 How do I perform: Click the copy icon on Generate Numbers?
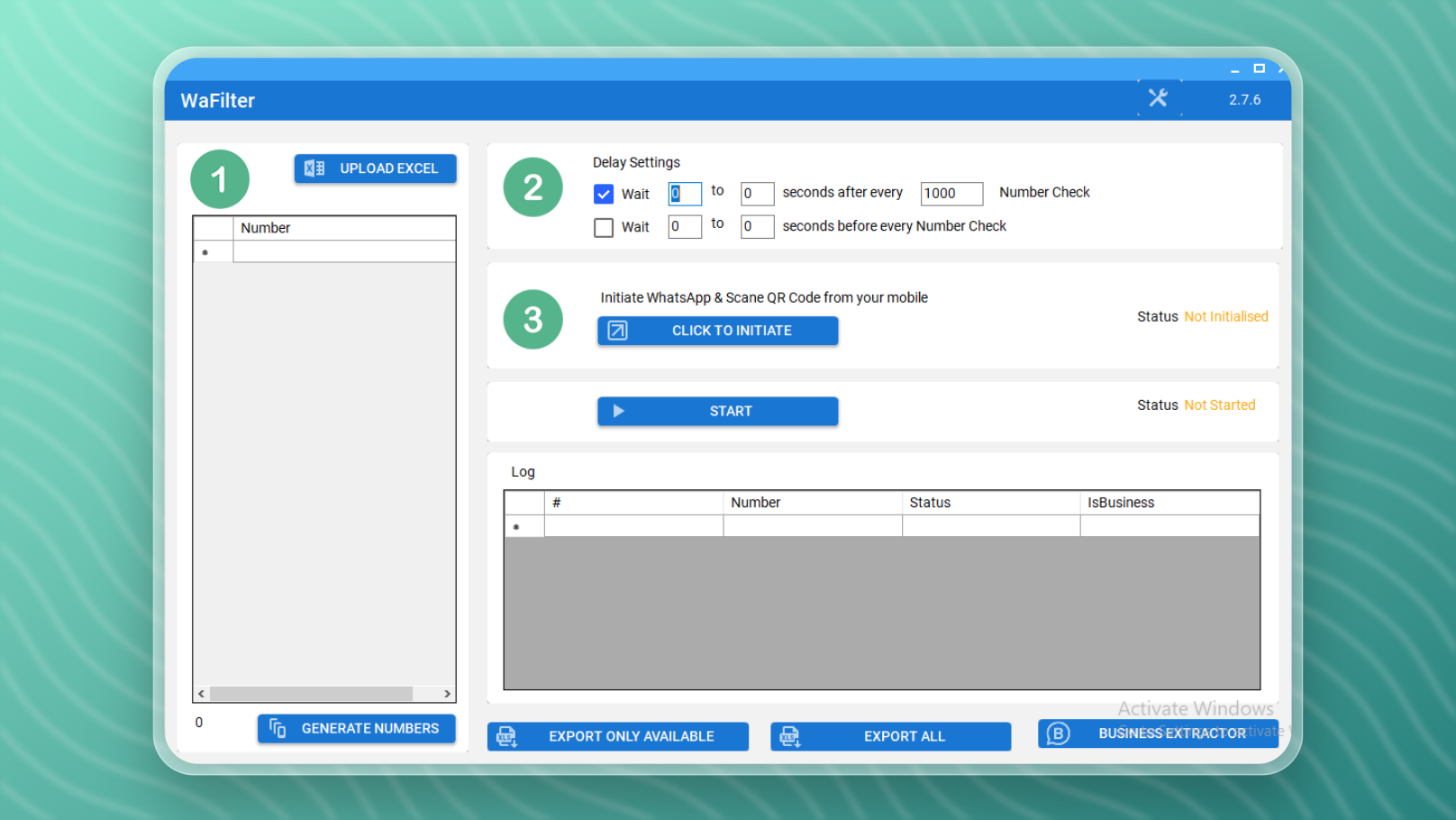(278, 728)
